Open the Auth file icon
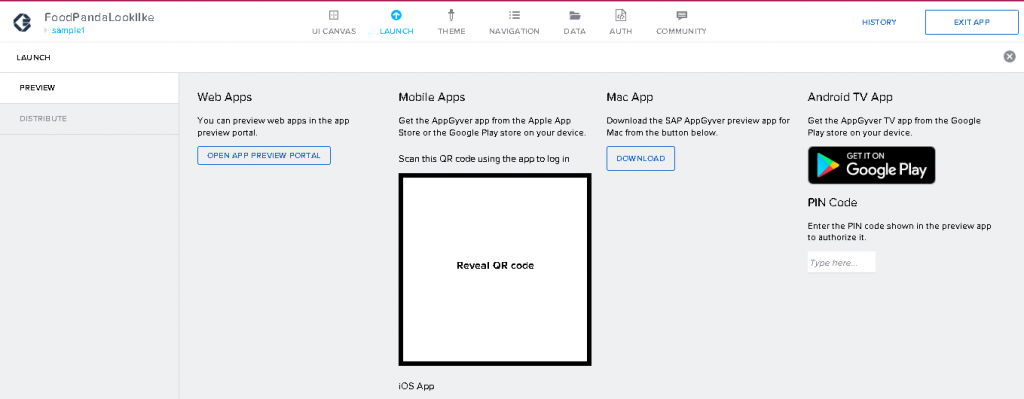Image resolution: width=1024 pixels, height=399 pixels. (x=620, y=15)
